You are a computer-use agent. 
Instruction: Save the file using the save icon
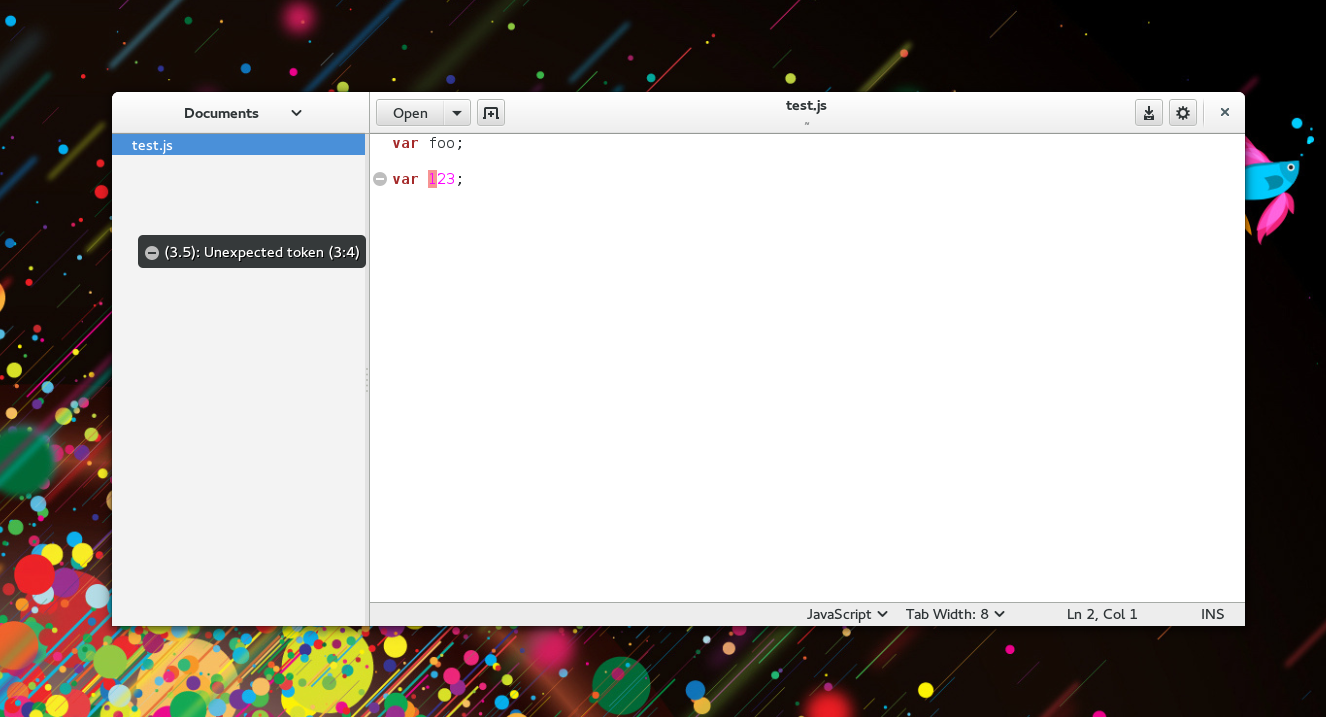pos(1148,112)
